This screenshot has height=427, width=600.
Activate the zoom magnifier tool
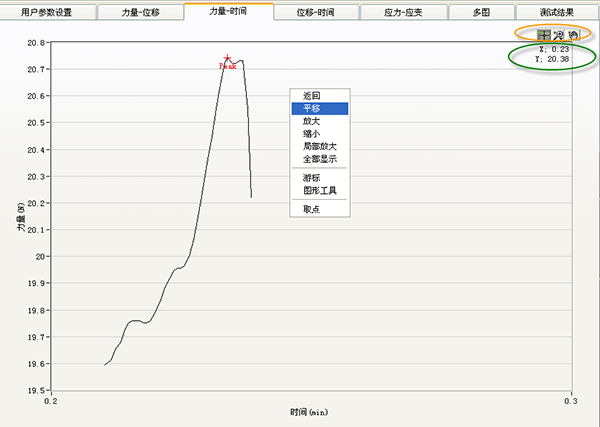click(x=558, y=35)
